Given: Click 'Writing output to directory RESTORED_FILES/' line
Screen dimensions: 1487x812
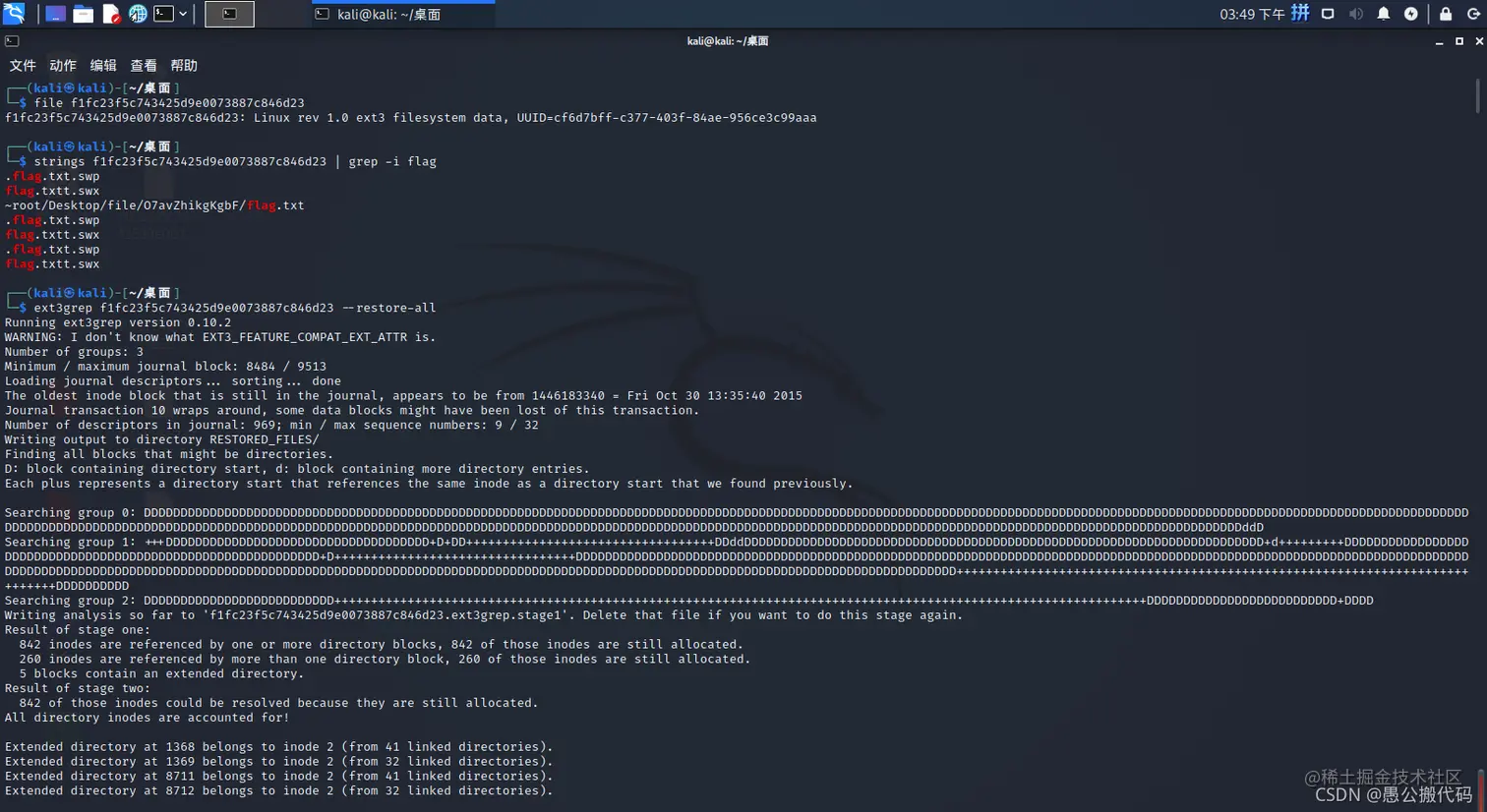Looking at the screenshot, I should (x=161, y=439).
